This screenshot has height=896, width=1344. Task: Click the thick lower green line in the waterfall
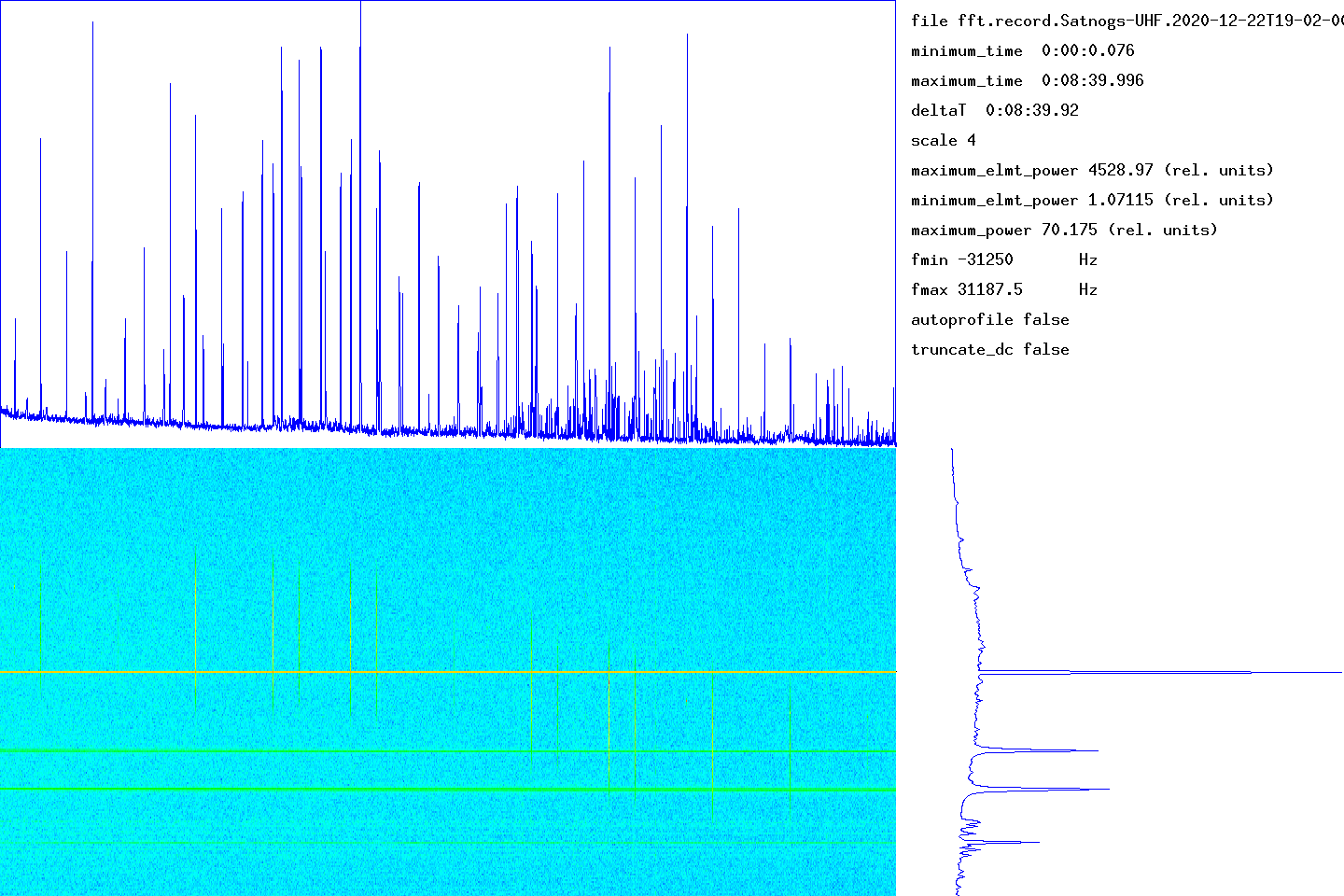coord(448,790)
